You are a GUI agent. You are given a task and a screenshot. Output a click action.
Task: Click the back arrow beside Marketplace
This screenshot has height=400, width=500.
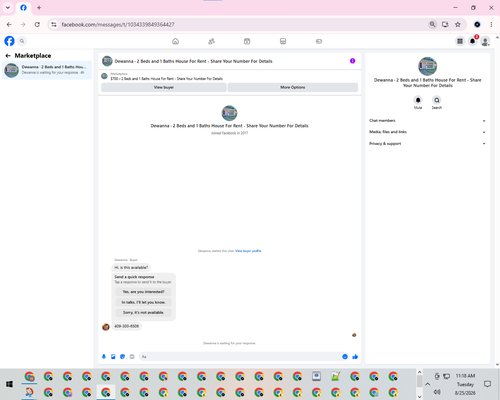click(x=8, y=56)
